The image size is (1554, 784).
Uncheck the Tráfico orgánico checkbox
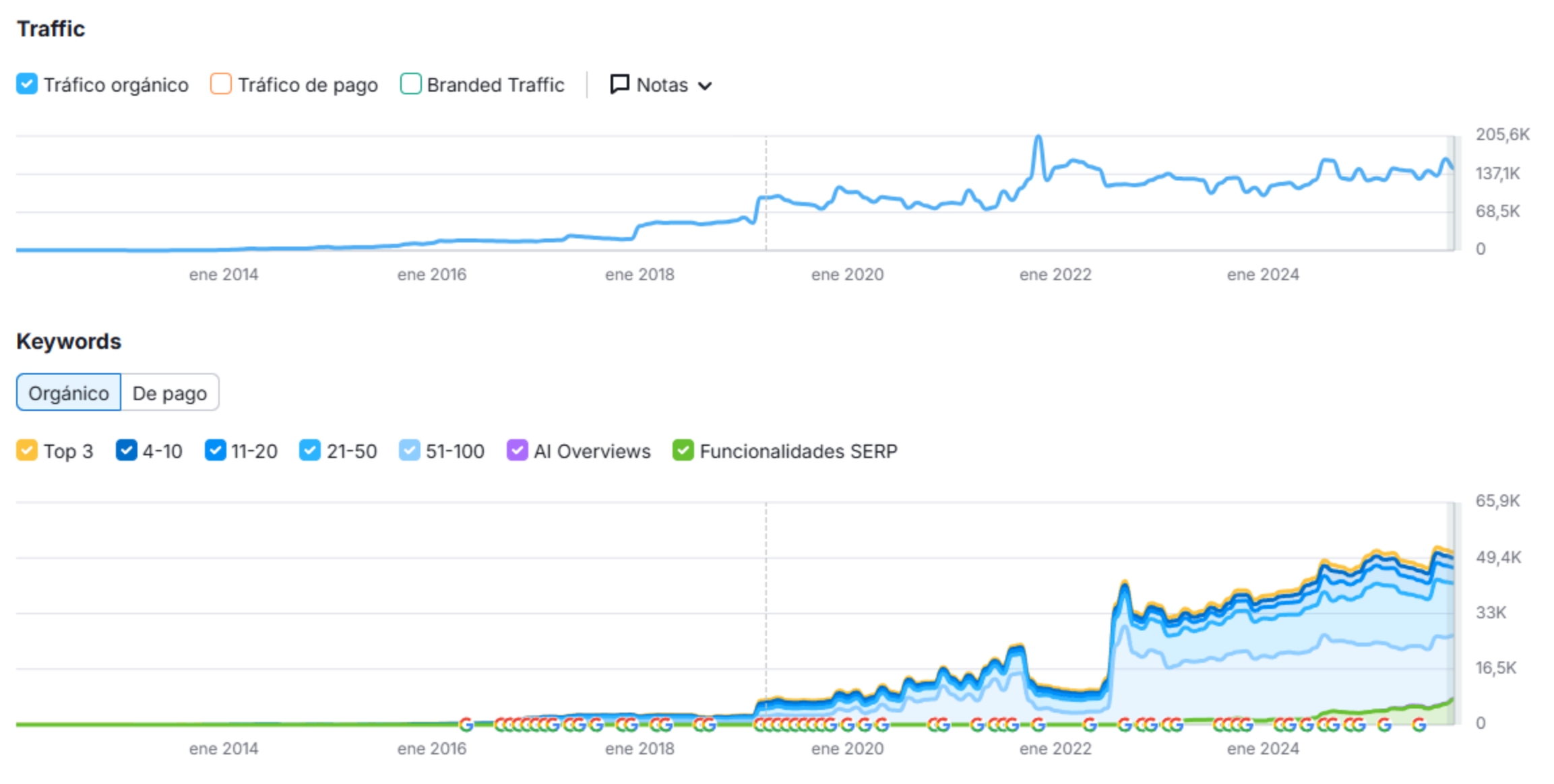[27, 85]
